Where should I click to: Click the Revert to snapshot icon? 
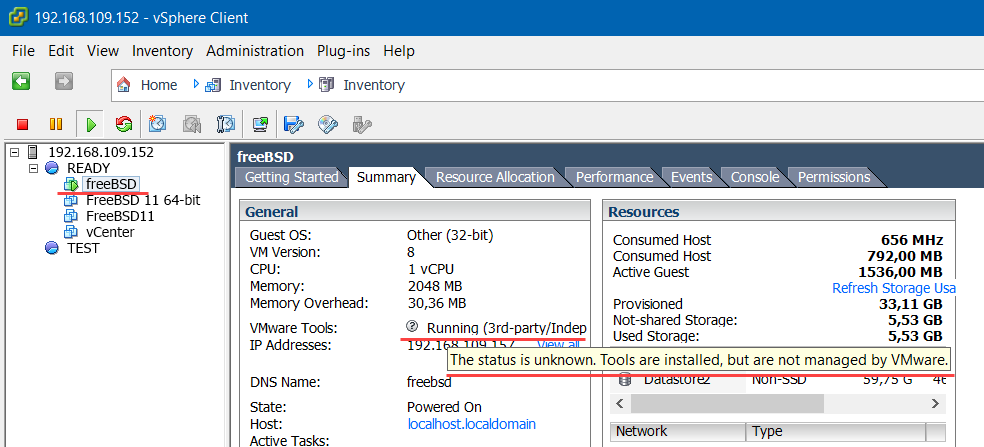coord(191,124)
